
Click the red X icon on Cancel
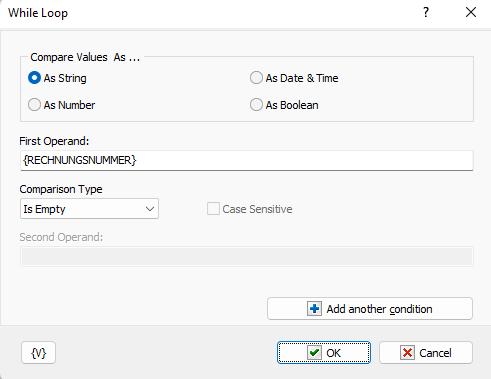pos(407,353)
